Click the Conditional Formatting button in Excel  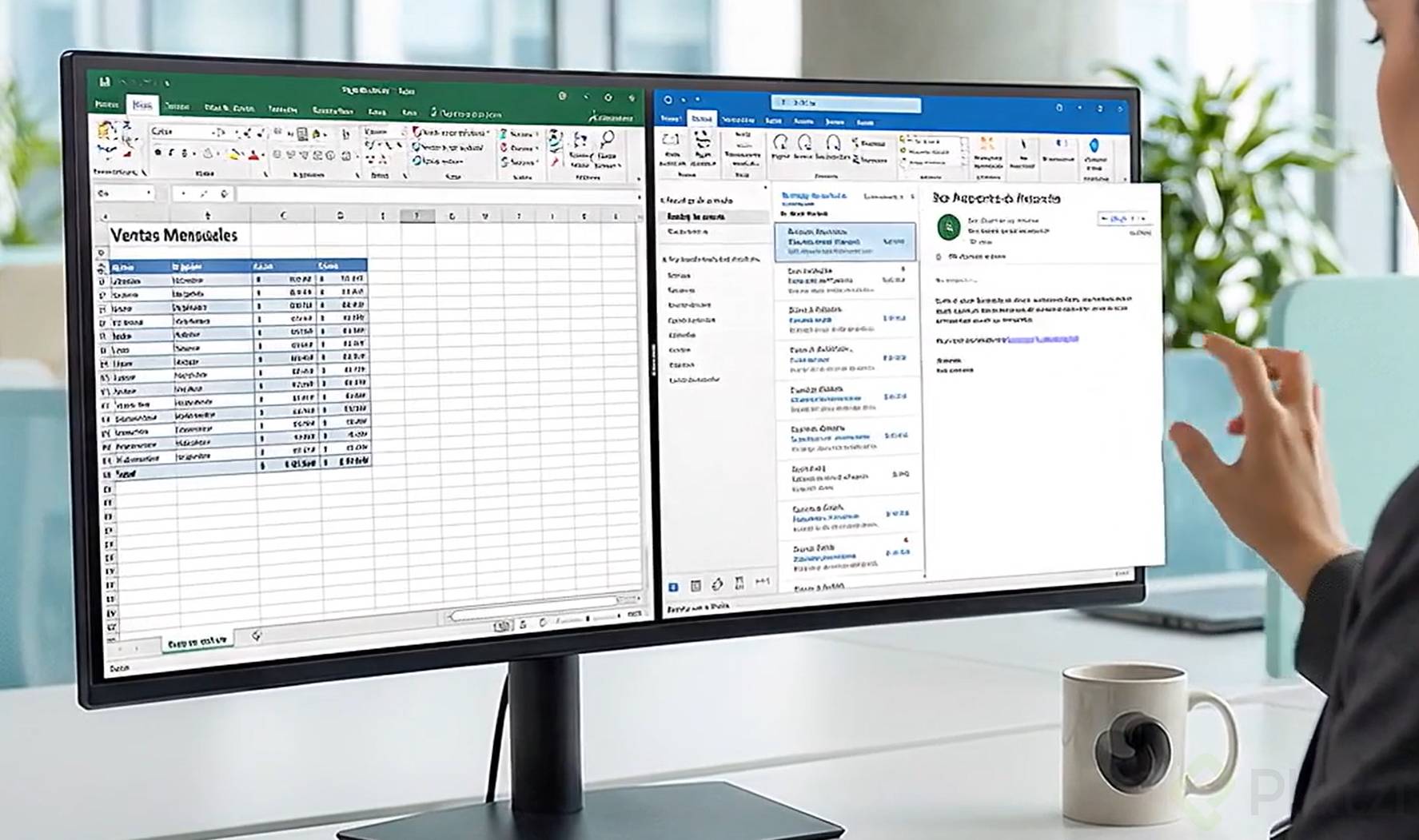pos(452,132)
